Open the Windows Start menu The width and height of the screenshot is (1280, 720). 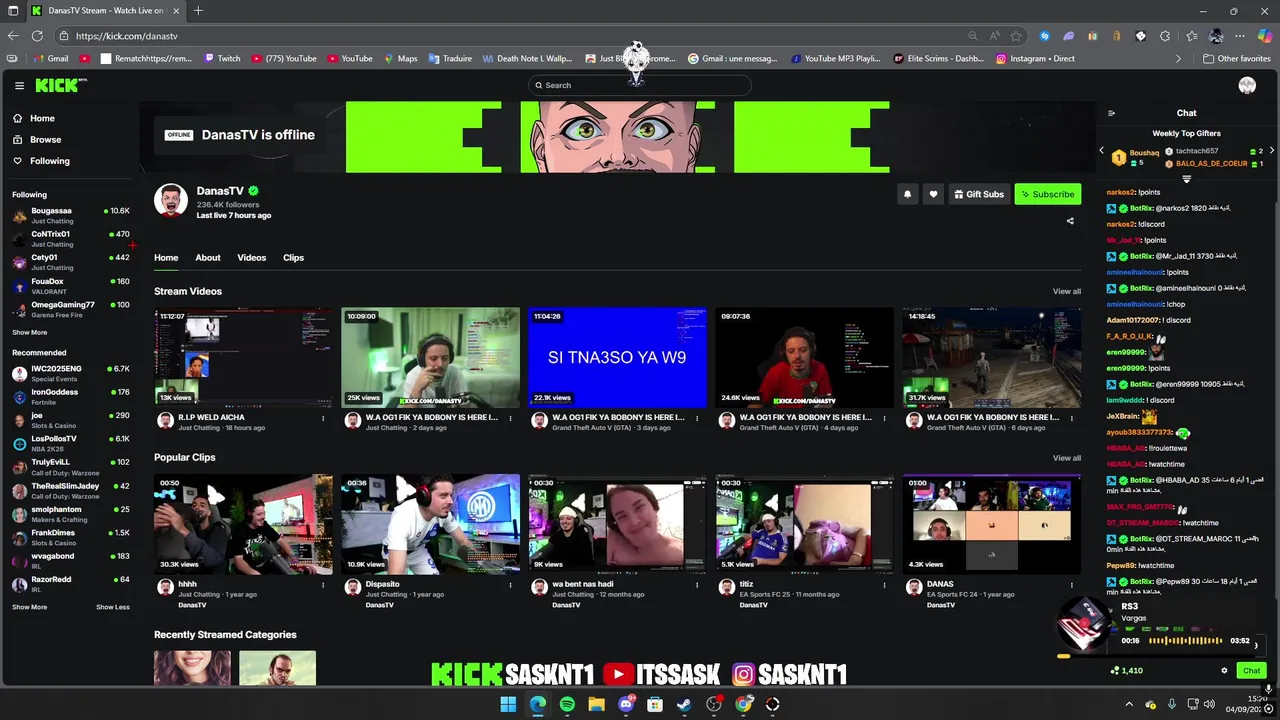(508, 704)
